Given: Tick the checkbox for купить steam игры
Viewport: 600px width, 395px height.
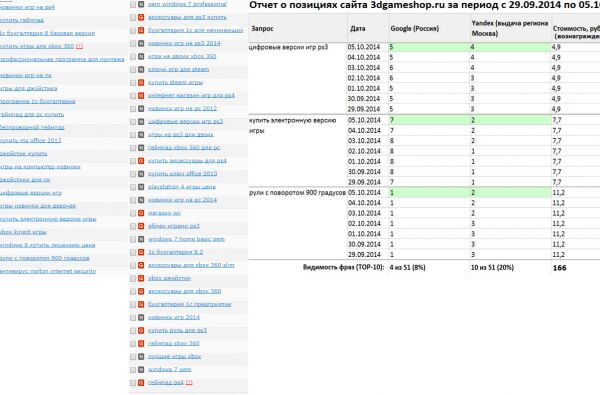Looking at the screenshot, I should point(133,82).
